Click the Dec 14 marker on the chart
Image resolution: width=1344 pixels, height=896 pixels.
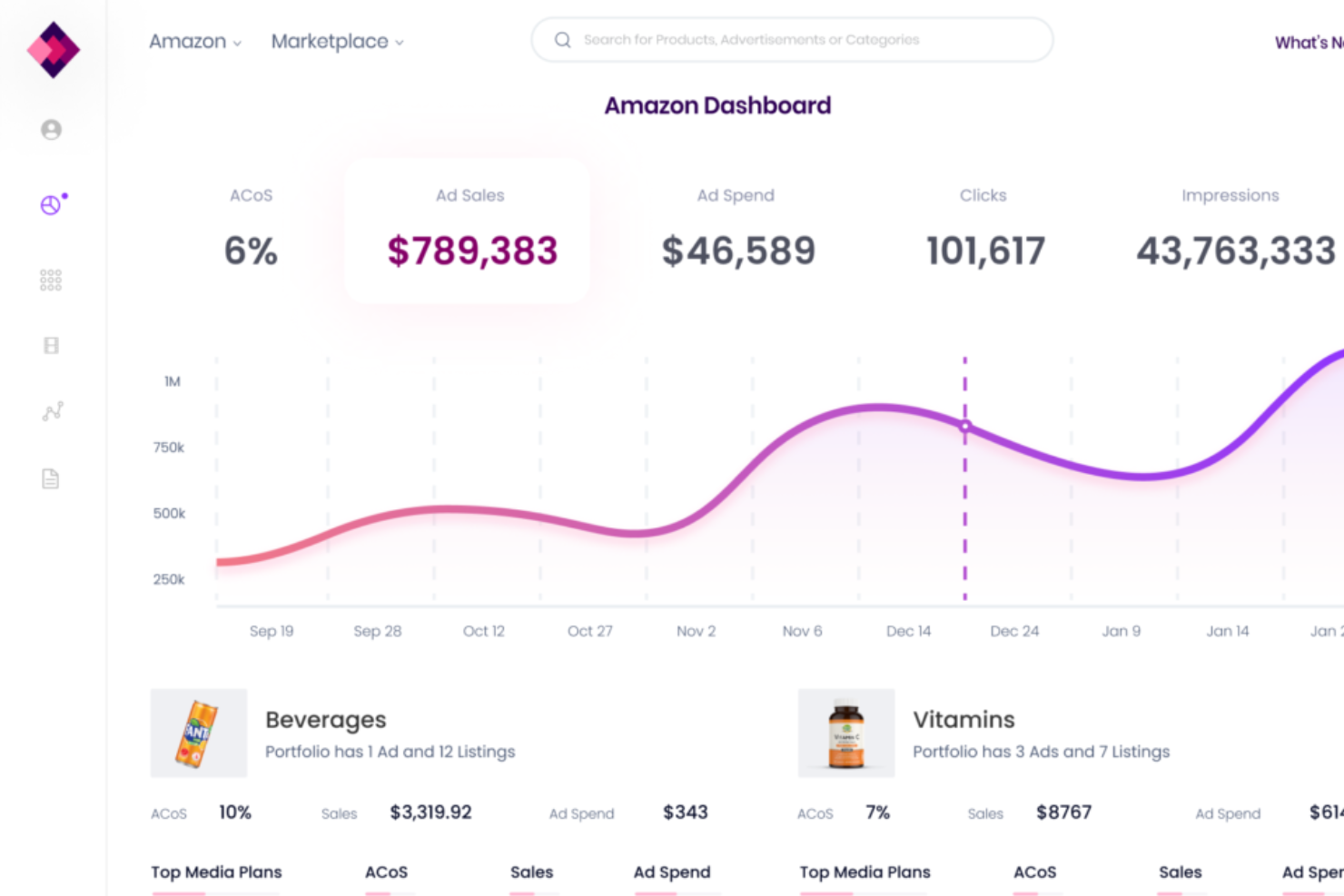(964, 425)
